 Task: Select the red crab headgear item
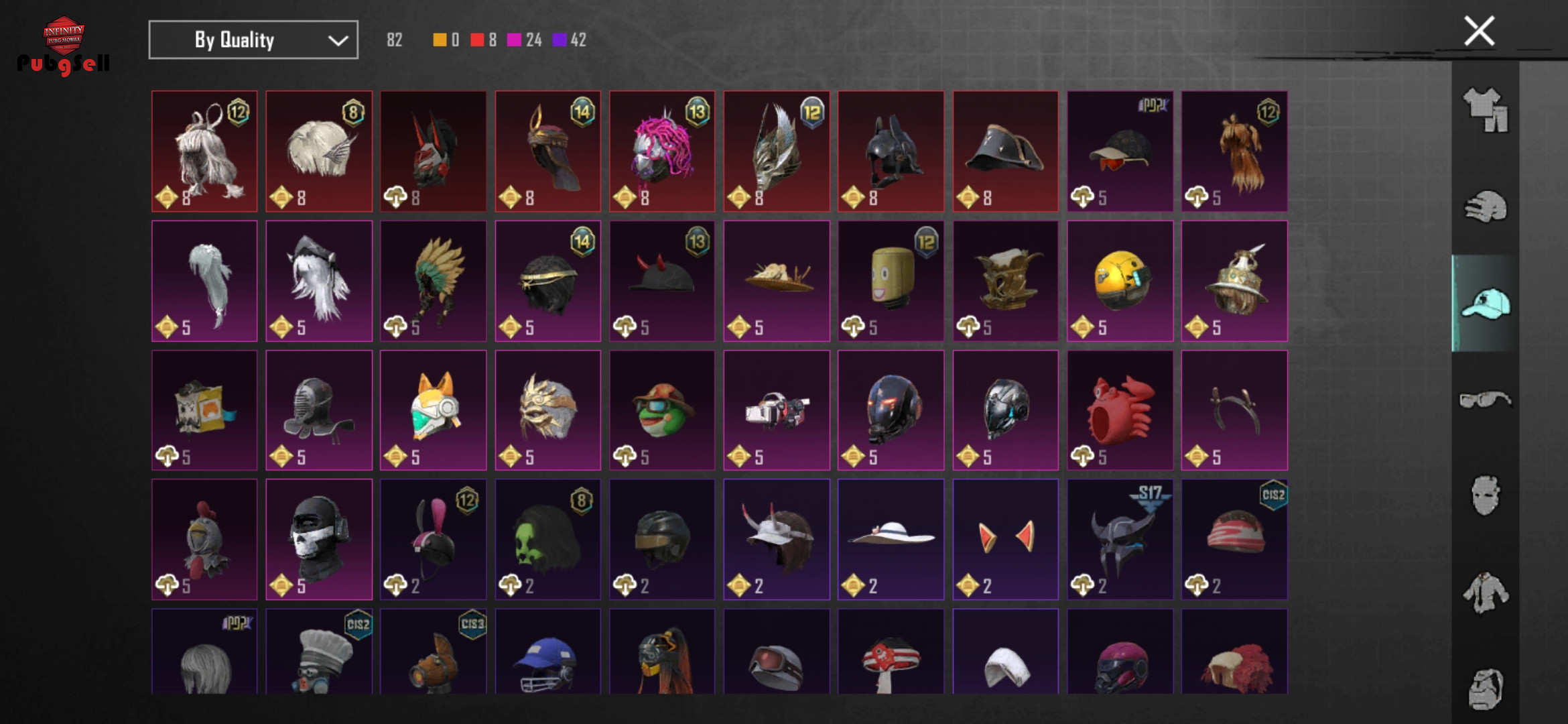click(1120, 410)
